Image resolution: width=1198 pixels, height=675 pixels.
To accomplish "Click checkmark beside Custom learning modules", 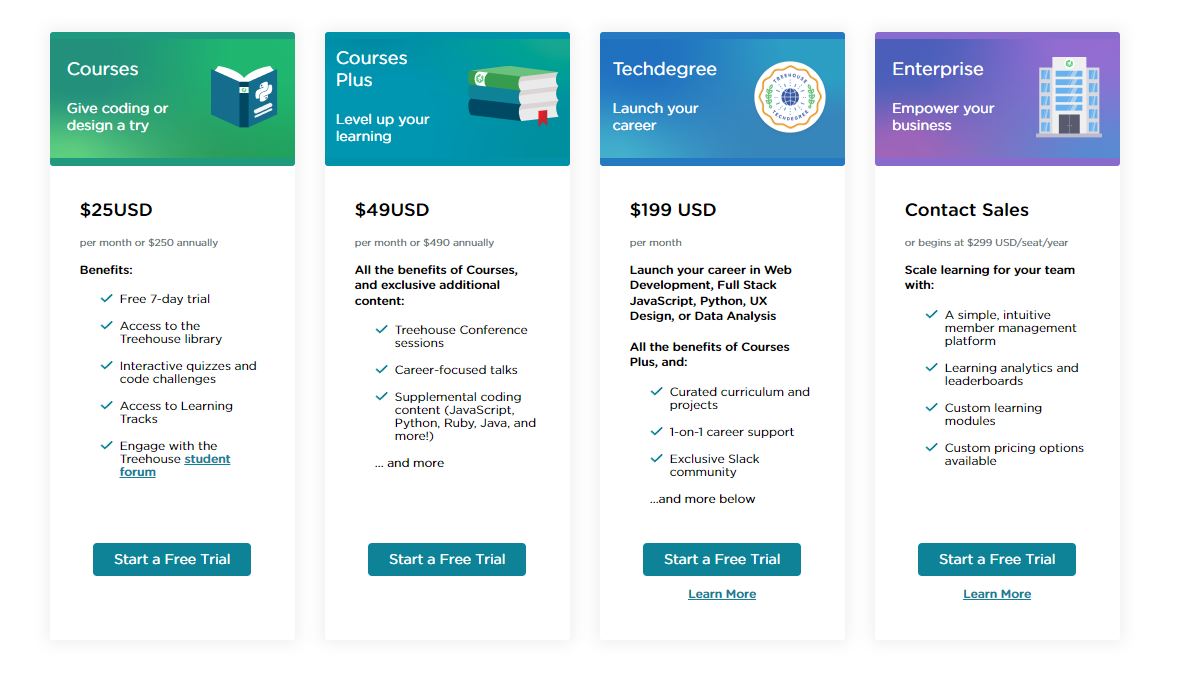I will (931, 407).
